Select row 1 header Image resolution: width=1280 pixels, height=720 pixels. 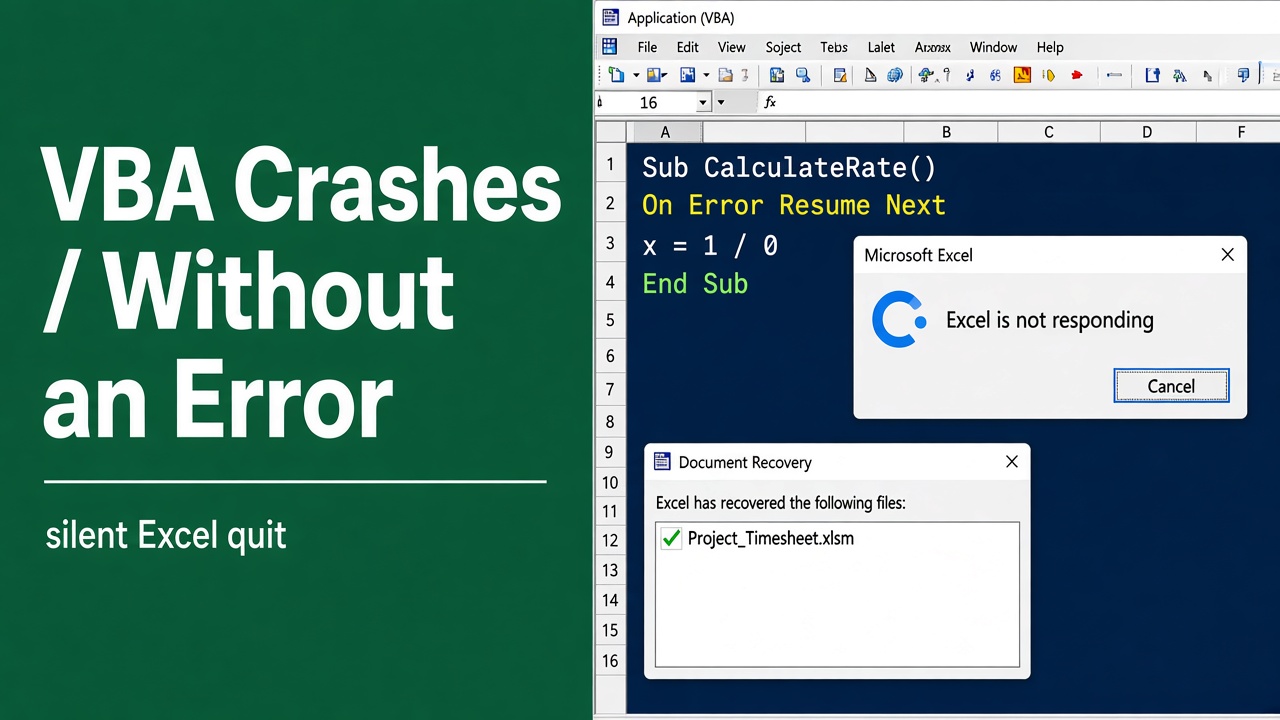pyautogui.click(x=610, y=164)
